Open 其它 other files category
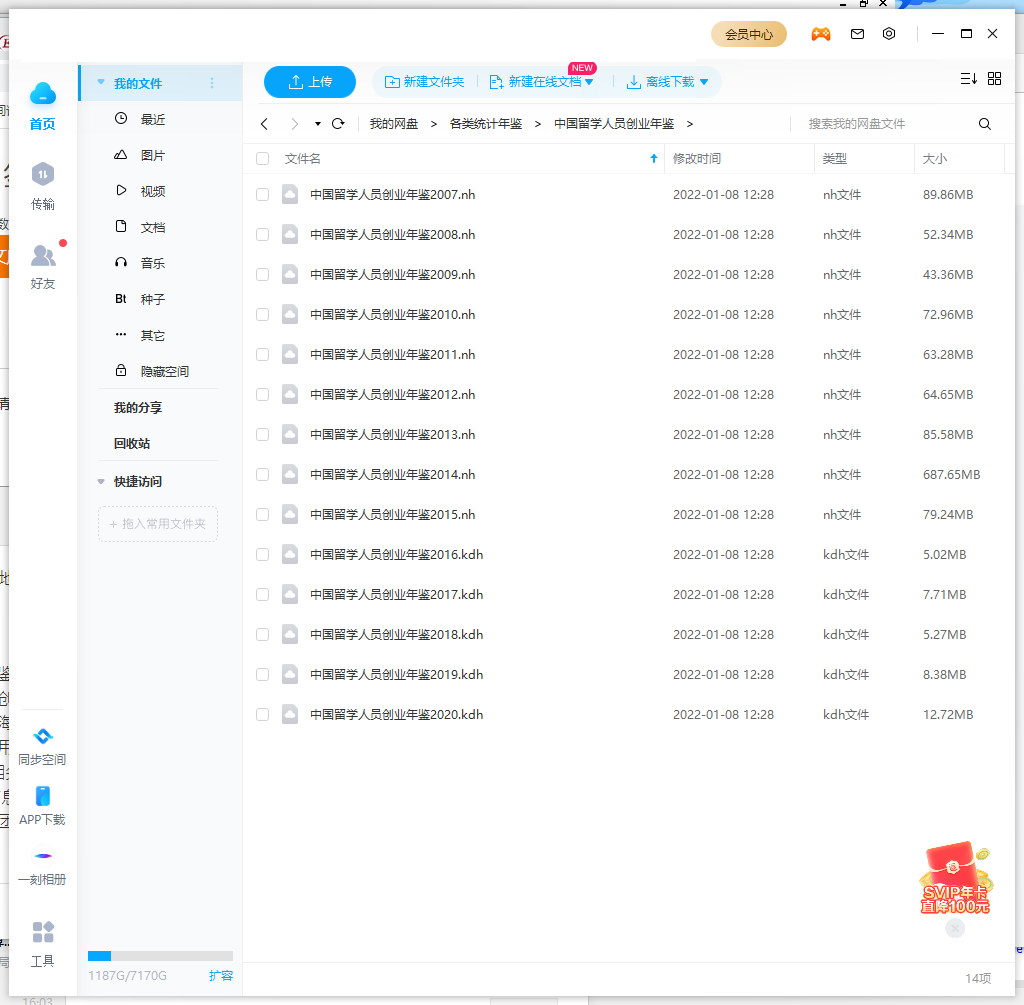Image resolution: width=1024 pixels, height=1005 pixels. click(153, 336)
